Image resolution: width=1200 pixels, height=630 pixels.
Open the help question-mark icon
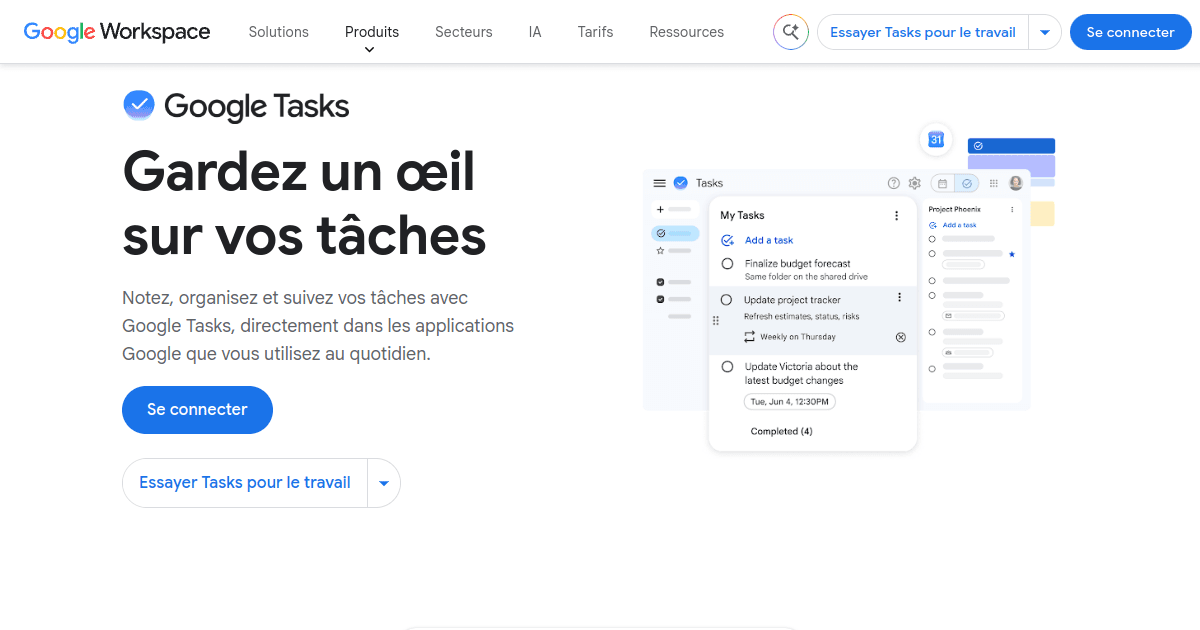[x=894, y=183]
